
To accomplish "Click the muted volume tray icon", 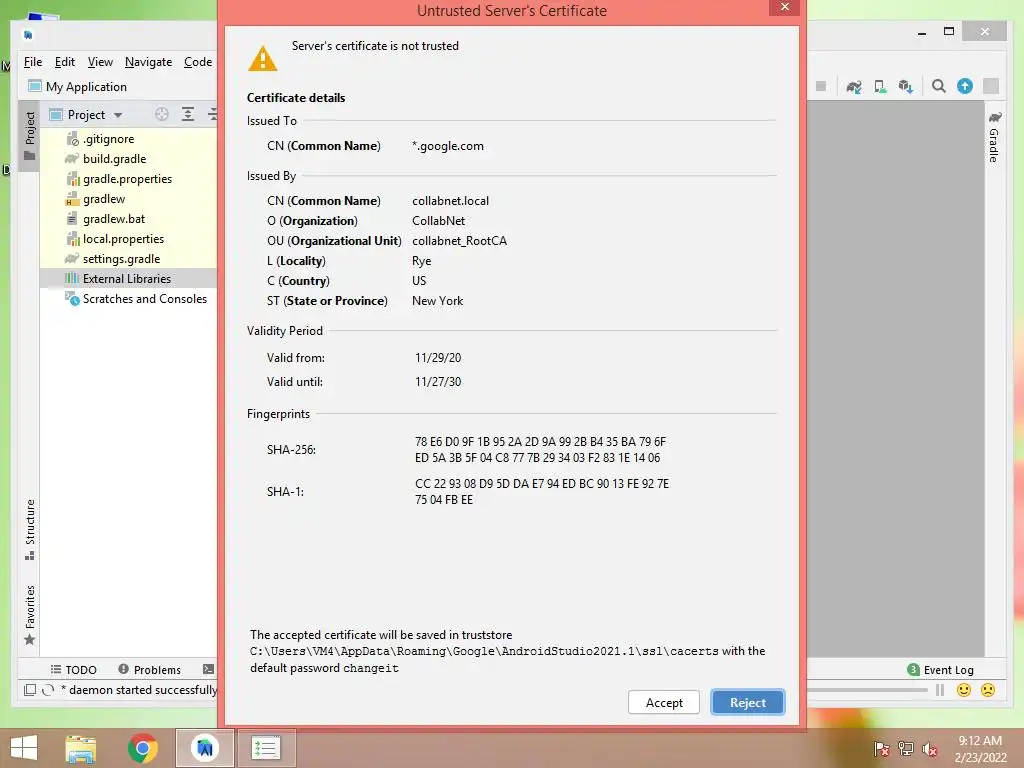I will pyautogui.click(x=930, y=749).
